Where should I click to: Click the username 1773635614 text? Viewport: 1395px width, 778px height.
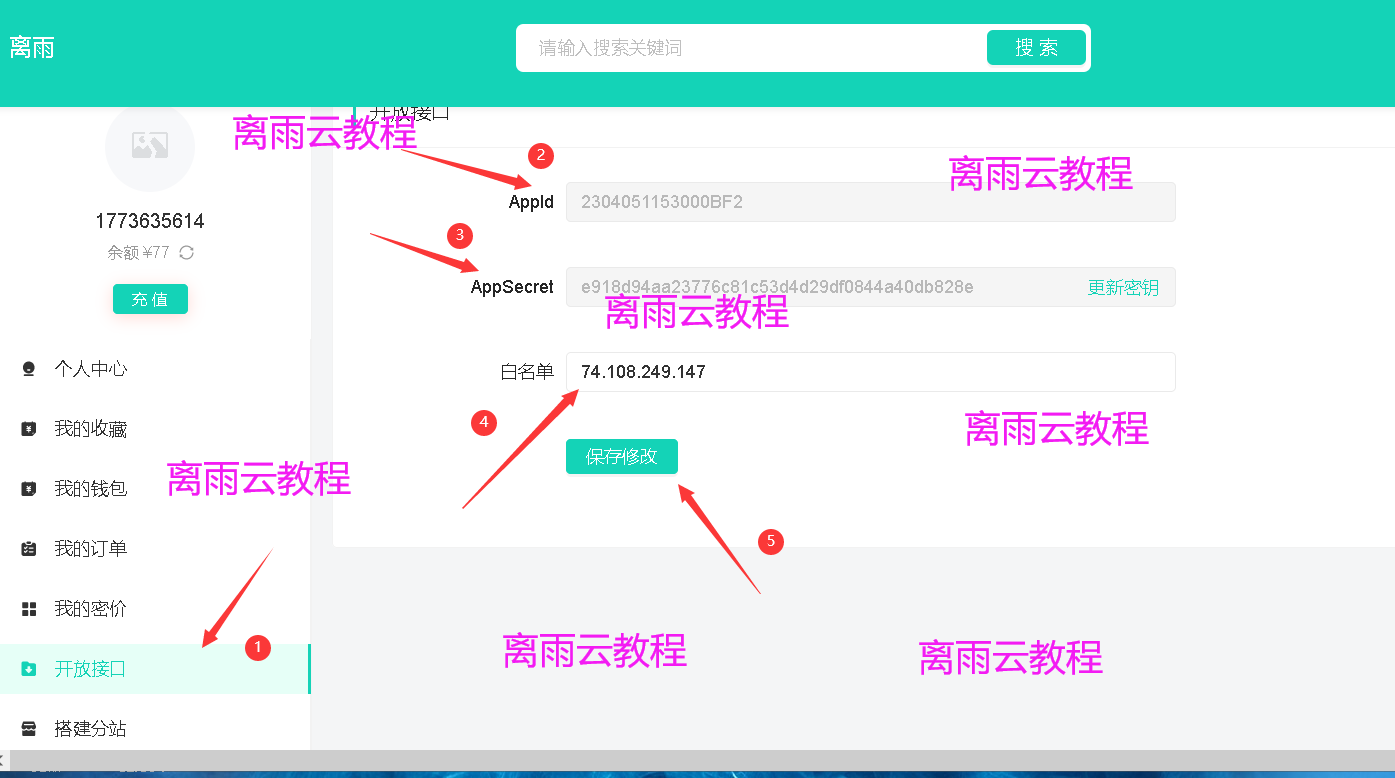[150, 221]
